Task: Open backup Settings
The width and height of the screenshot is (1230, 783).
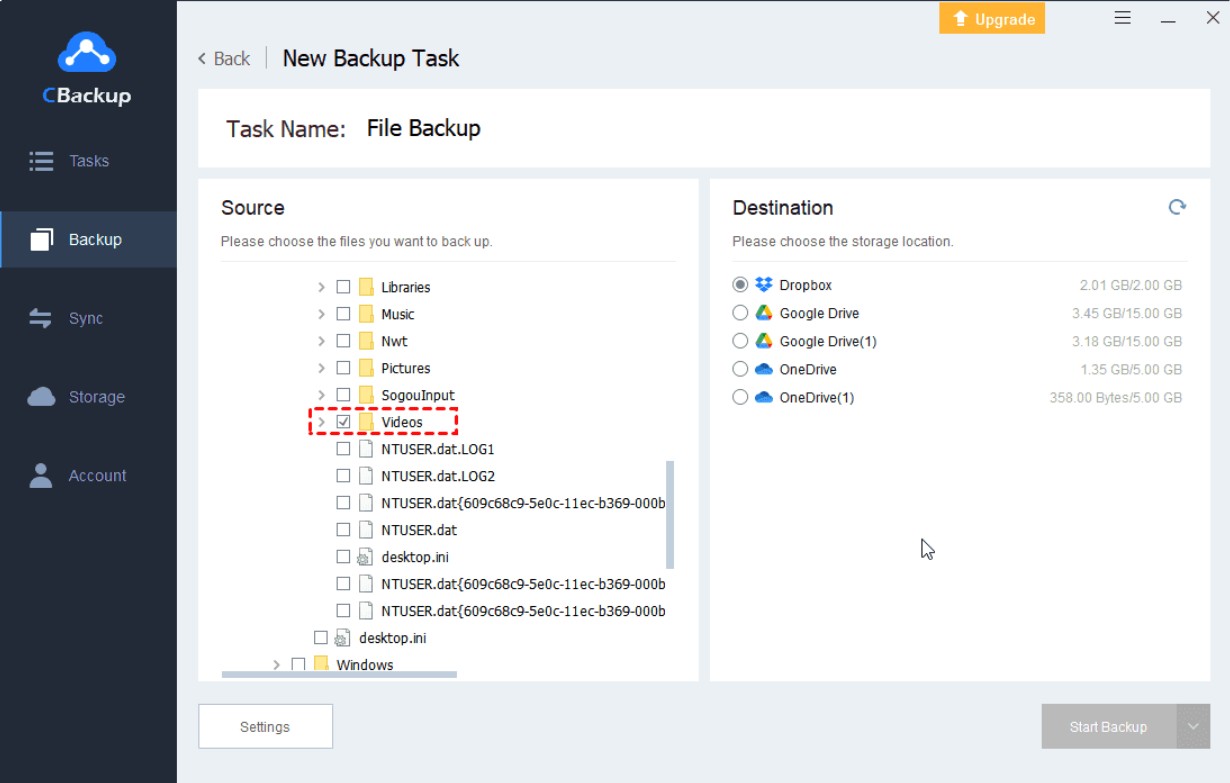Action: coord(265,727)
